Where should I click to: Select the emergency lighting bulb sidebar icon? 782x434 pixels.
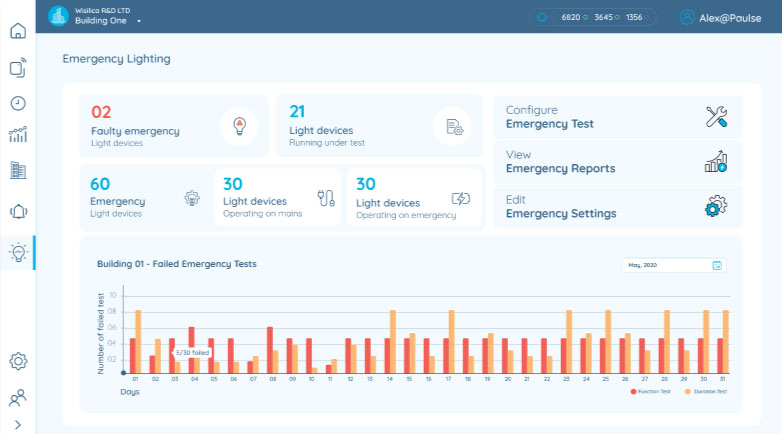(17, 252)
